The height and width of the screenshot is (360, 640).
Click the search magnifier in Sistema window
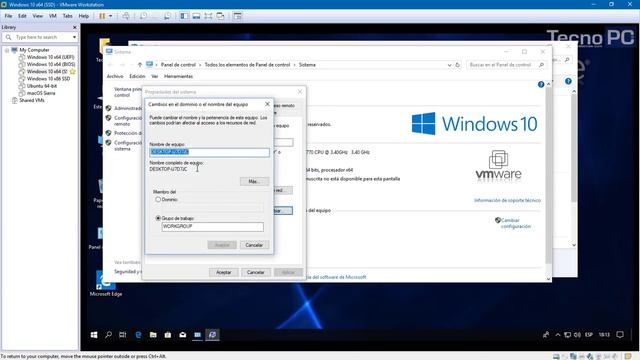tap(542, 65)
